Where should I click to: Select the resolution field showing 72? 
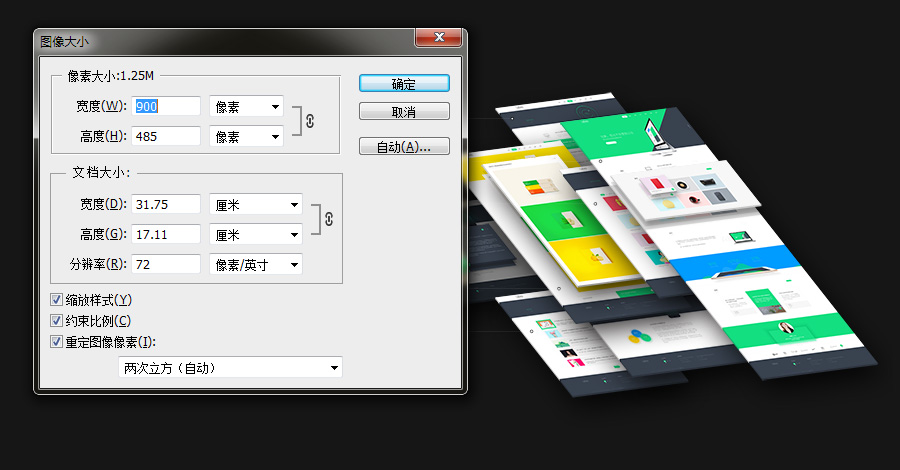click(166, 264)
